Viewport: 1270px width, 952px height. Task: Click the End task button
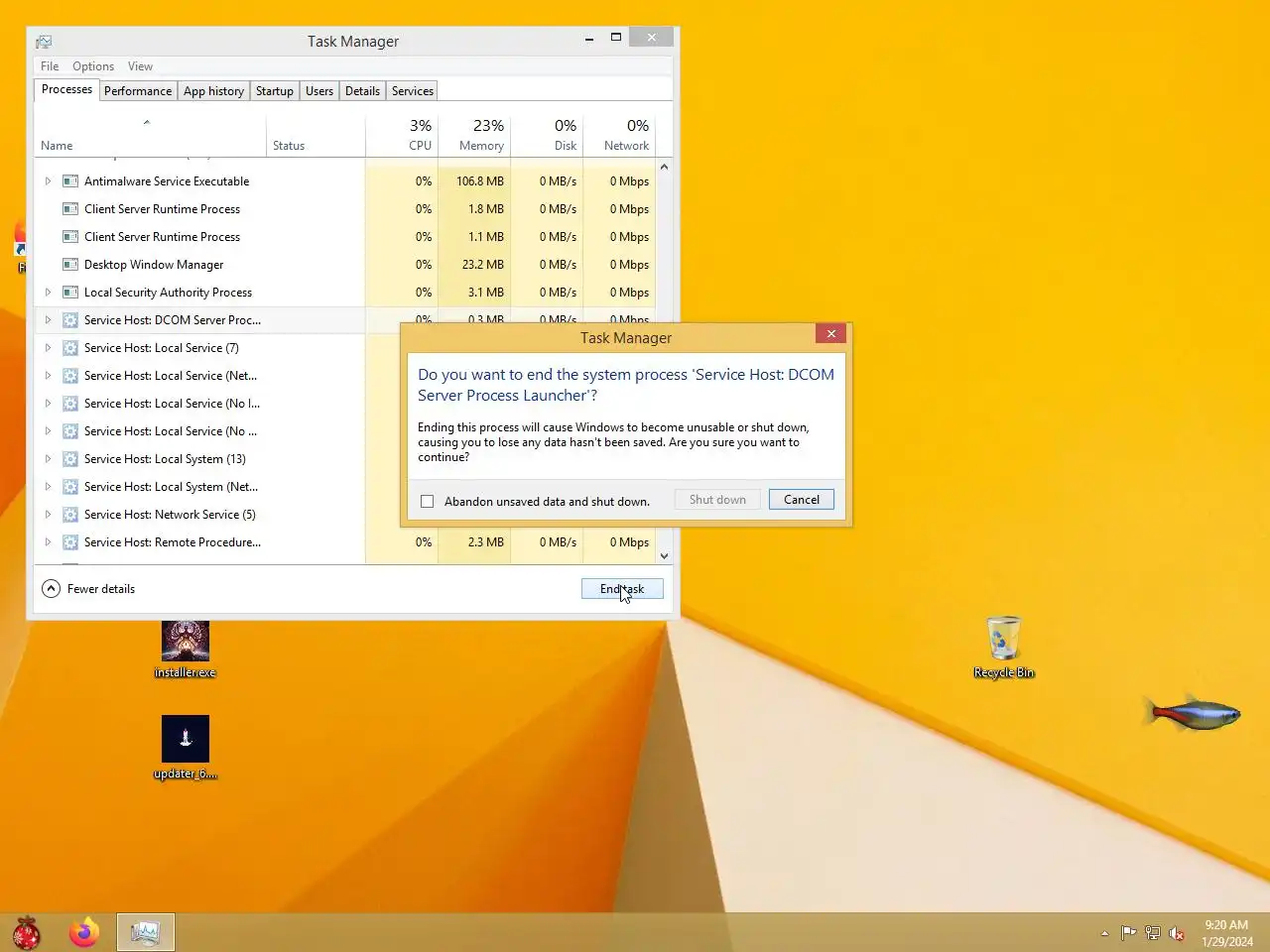(622, 589)
